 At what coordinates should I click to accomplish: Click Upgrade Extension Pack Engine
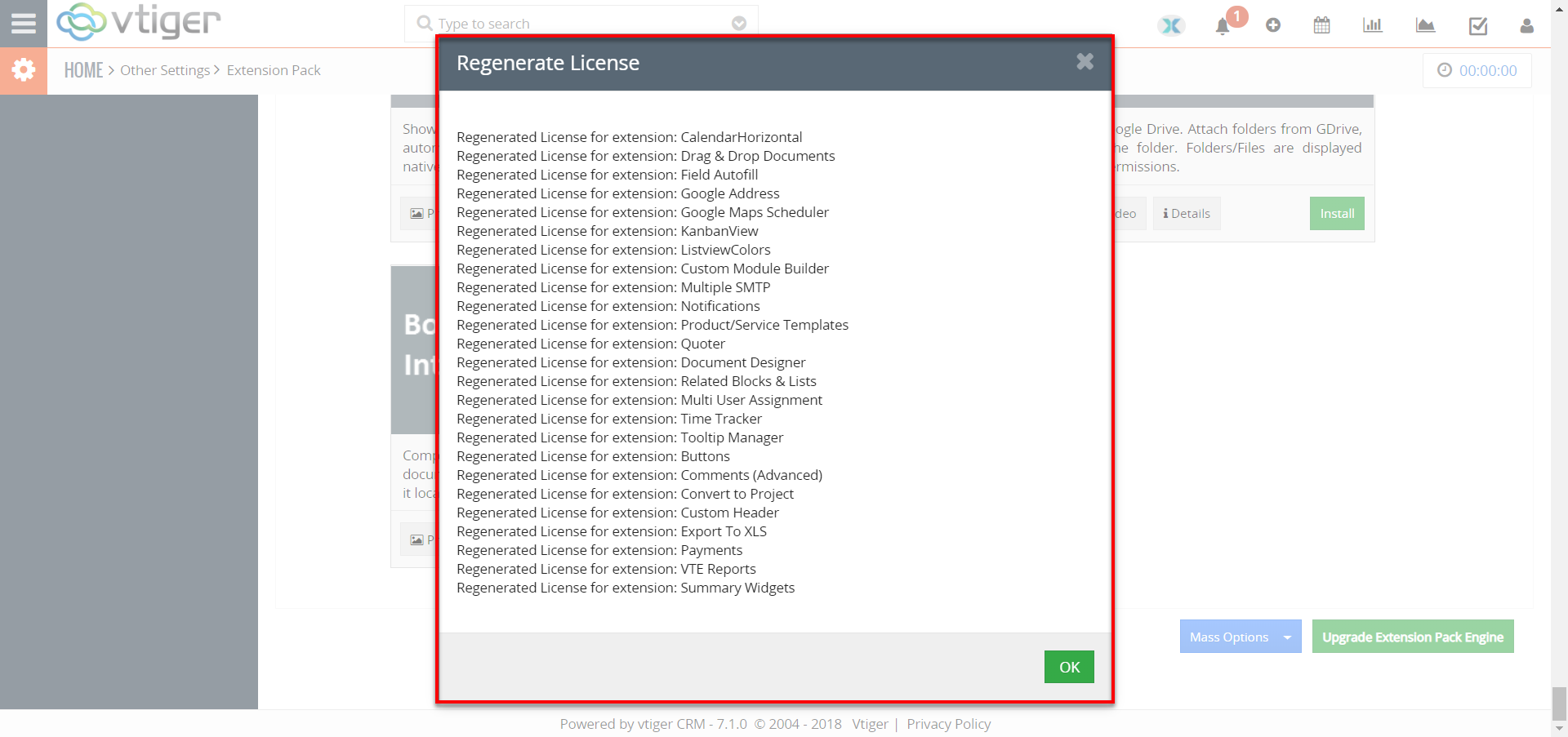(x=1413, y=637)
